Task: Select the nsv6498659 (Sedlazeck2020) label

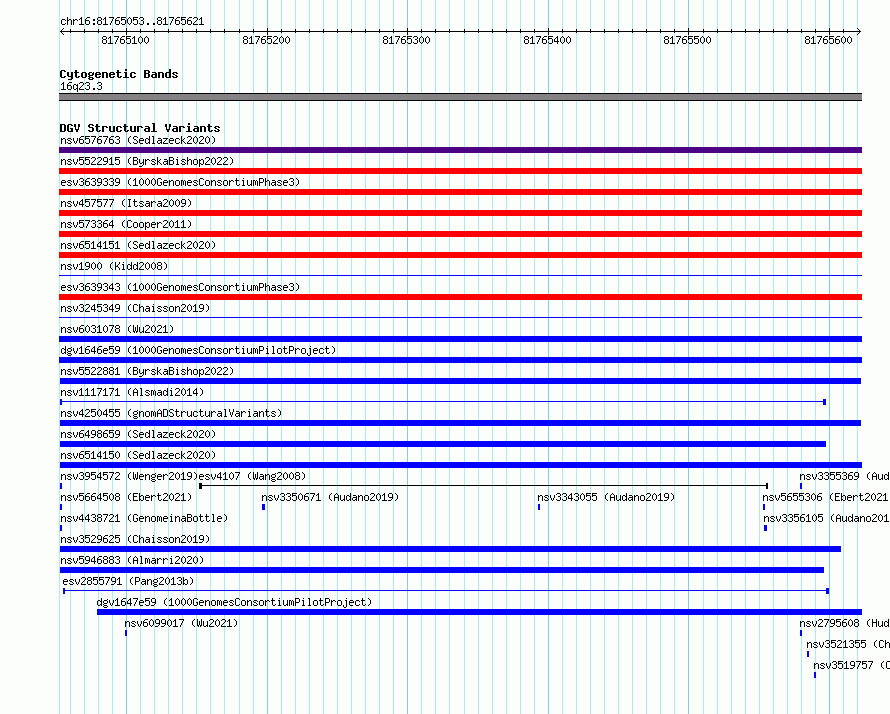Action: pos(138,434)
